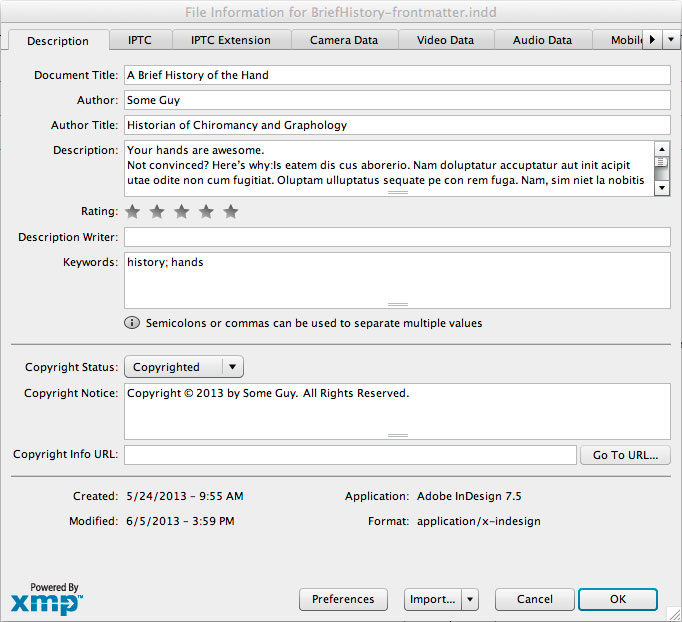The height and width of the screenshot is (622, 682).
Task: Open Preferences
Action: pos(343,600)
